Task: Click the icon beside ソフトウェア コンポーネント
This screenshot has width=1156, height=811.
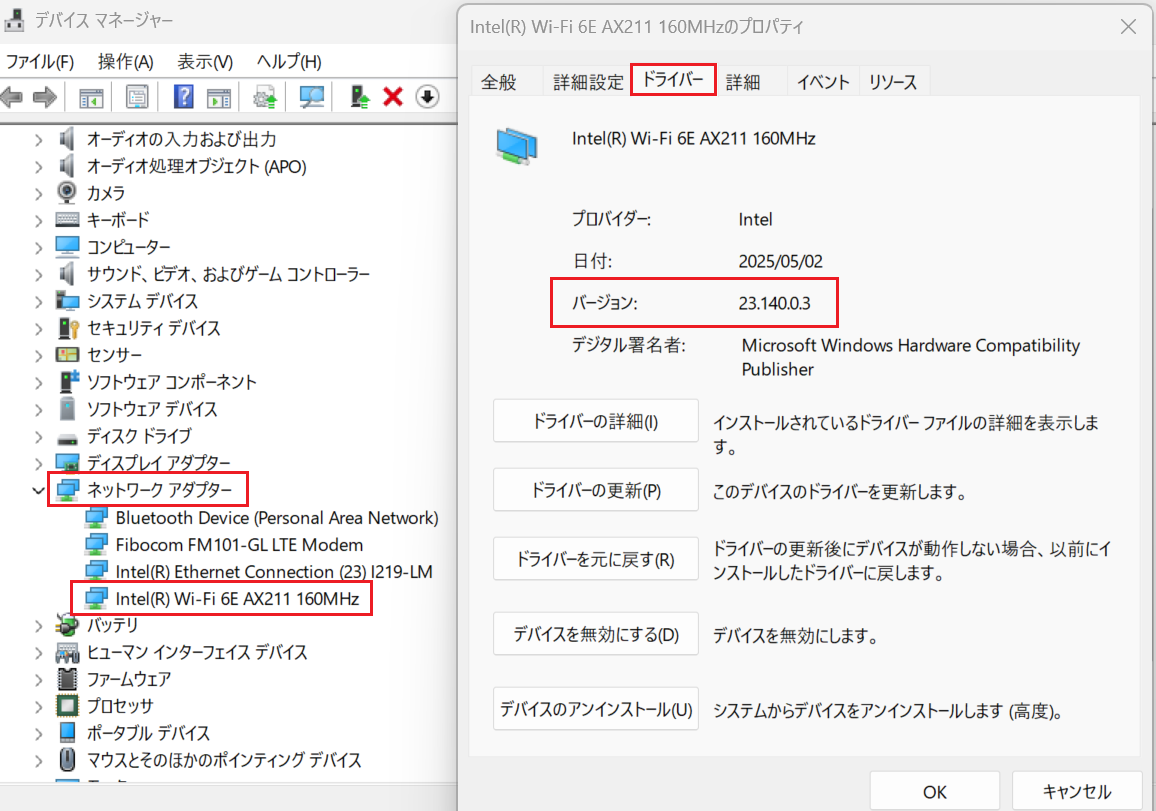Action: (69, 381)
